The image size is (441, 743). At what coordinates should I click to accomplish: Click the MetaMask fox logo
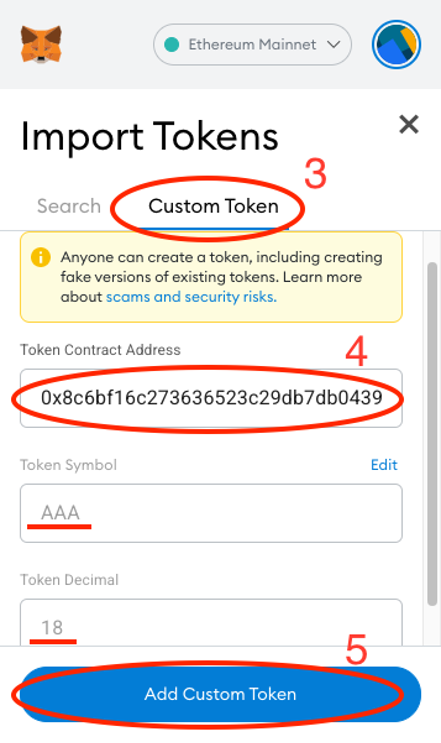click(41, 44)
